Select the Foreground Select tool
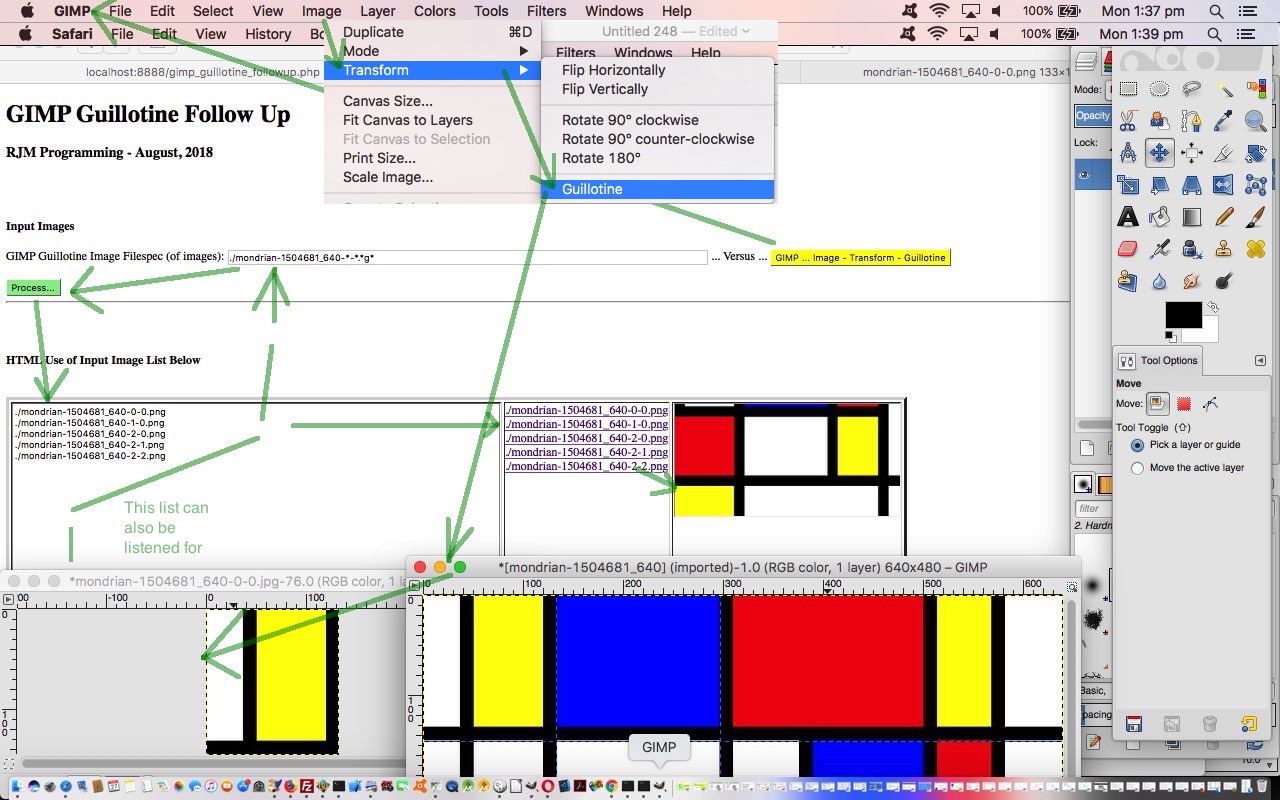Screen dimensions: 1280x800 pyautogui.click(x=1159, y=121)
